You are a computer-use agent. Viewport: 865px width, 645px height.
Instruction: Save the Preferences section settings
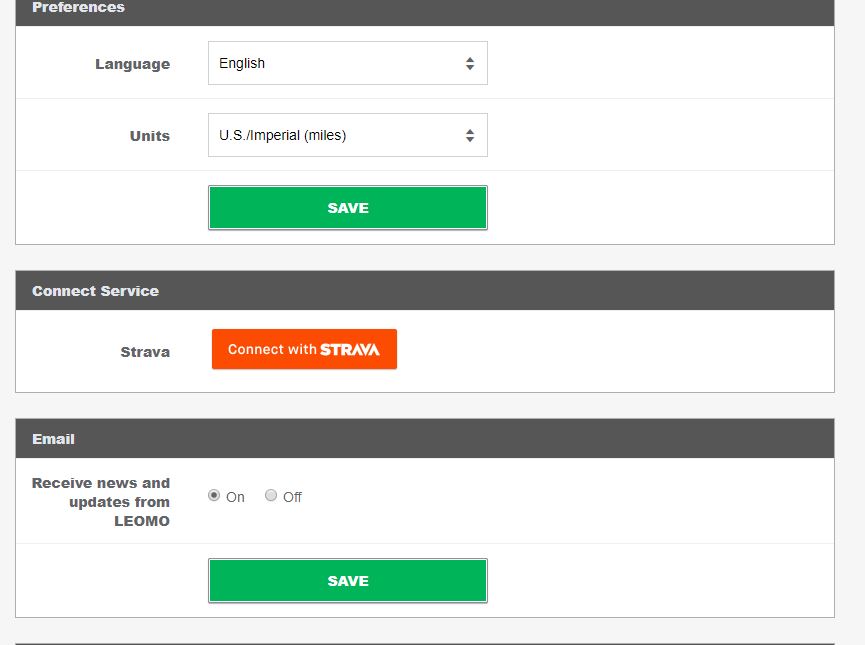tap(347, 208)
